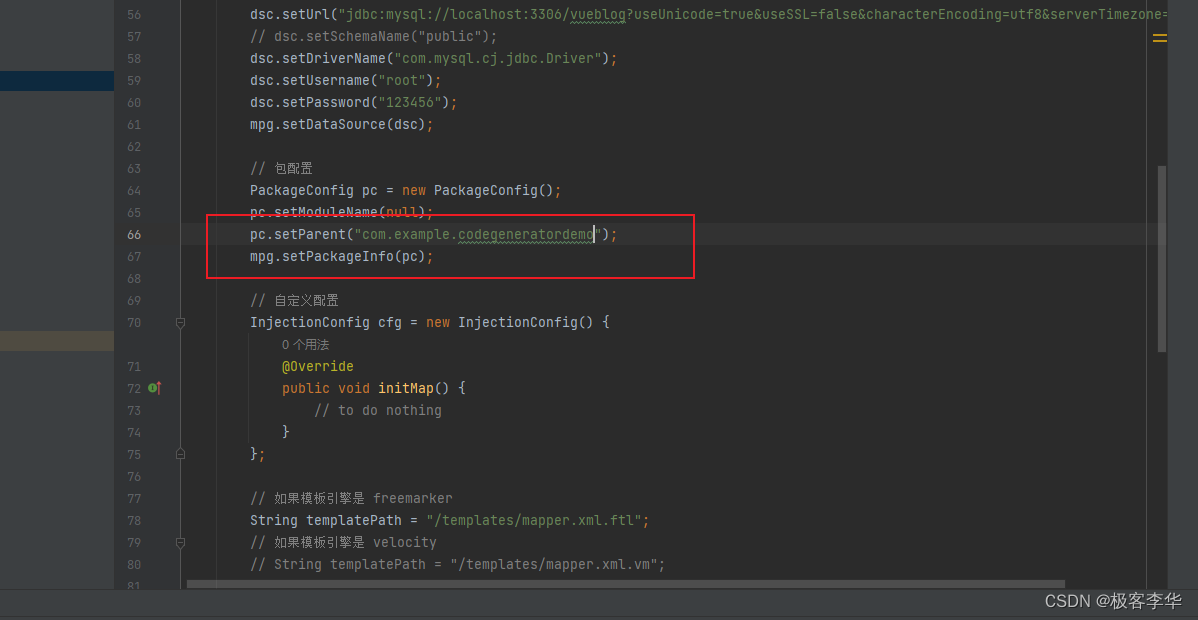Viewport: 1198px width, 620px height.
Task: Click the mpg.setPackageInfo(pc) statement
Action: coord(342,257)
